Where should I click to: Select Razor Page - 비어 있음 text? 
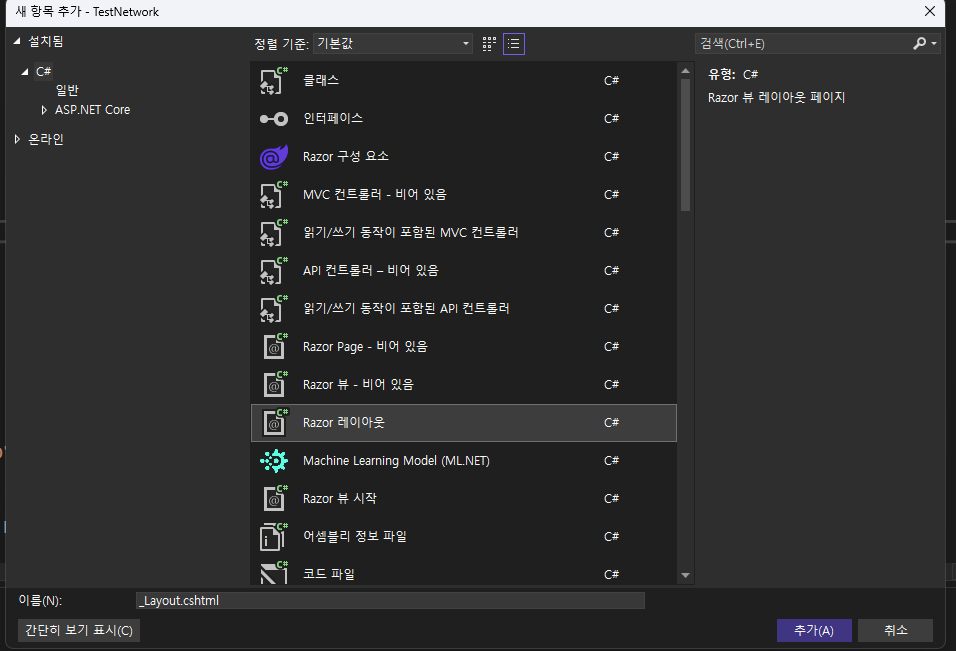[365, 346]
